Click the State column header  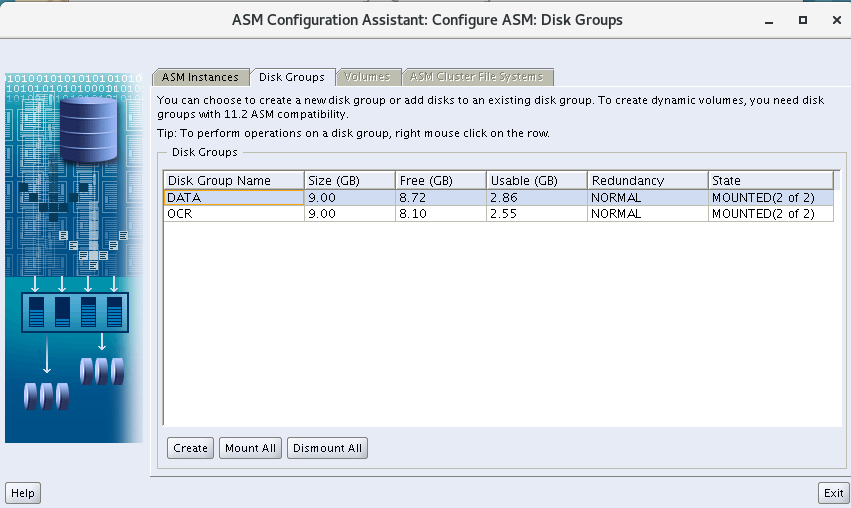pyautogui.click(x=770, y=181)
